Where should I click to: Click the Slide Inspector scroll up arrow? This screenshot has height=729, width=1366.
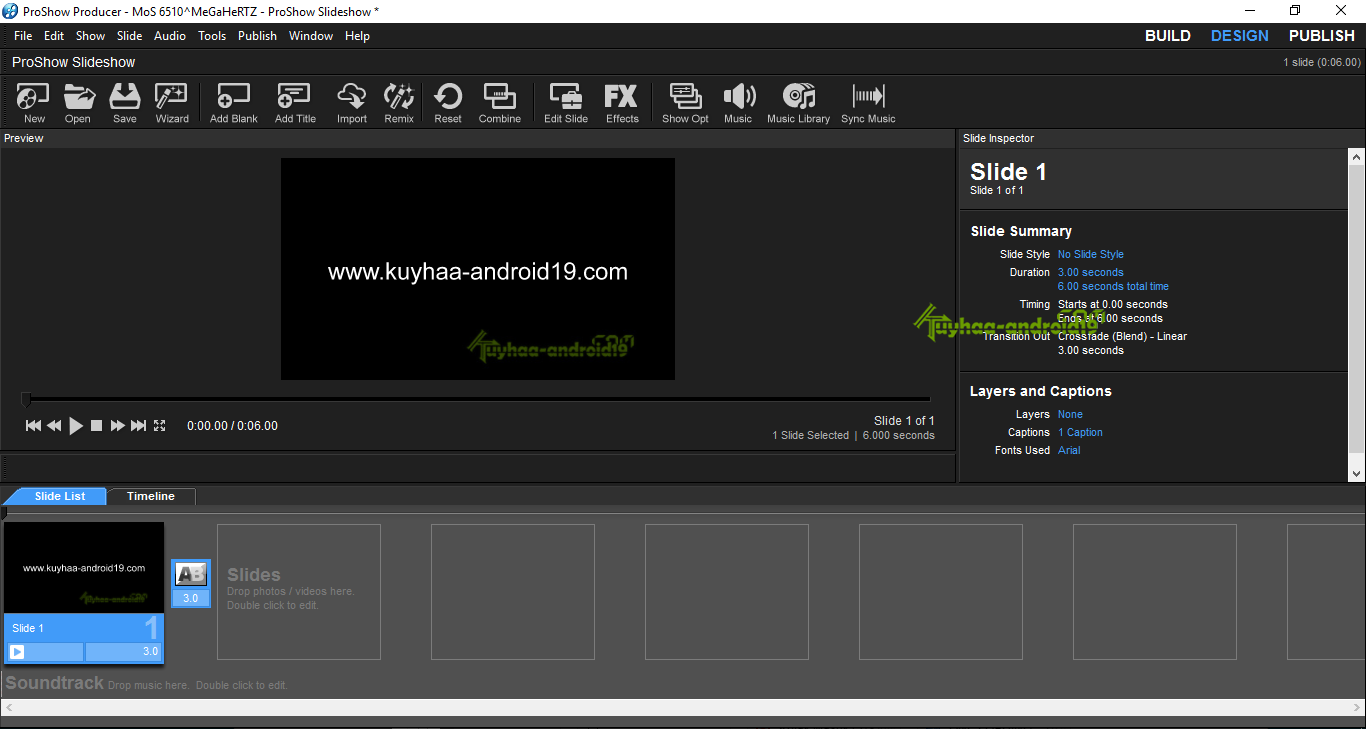[x=1357, y=157]
